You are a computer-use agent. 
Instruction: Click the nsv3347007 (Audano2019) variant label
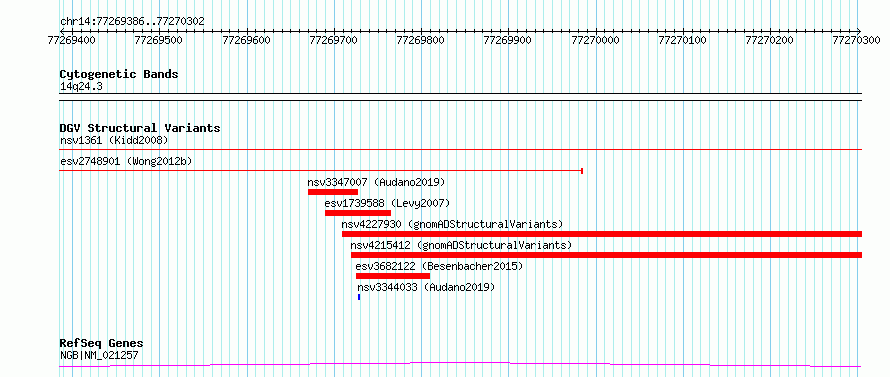(376, 183)
